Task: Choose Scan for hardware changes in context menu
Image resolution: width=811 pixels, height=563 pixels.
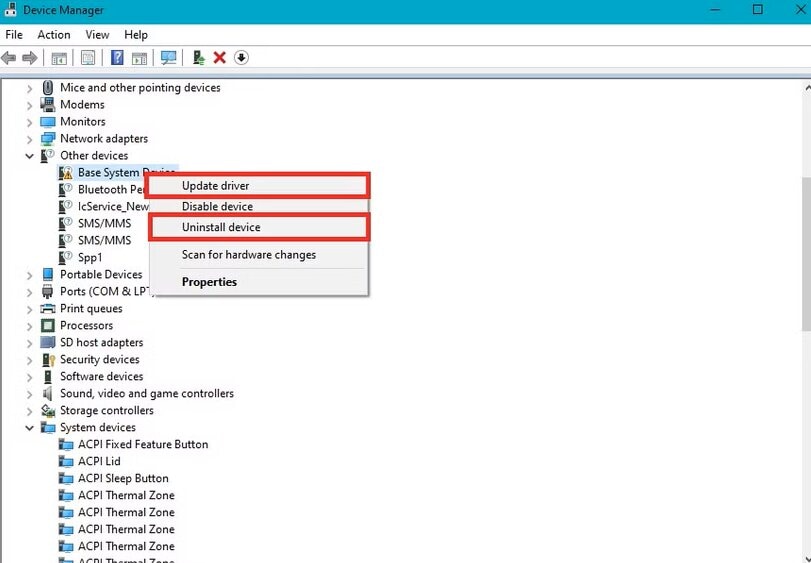Action: click(x=258, y=255)
